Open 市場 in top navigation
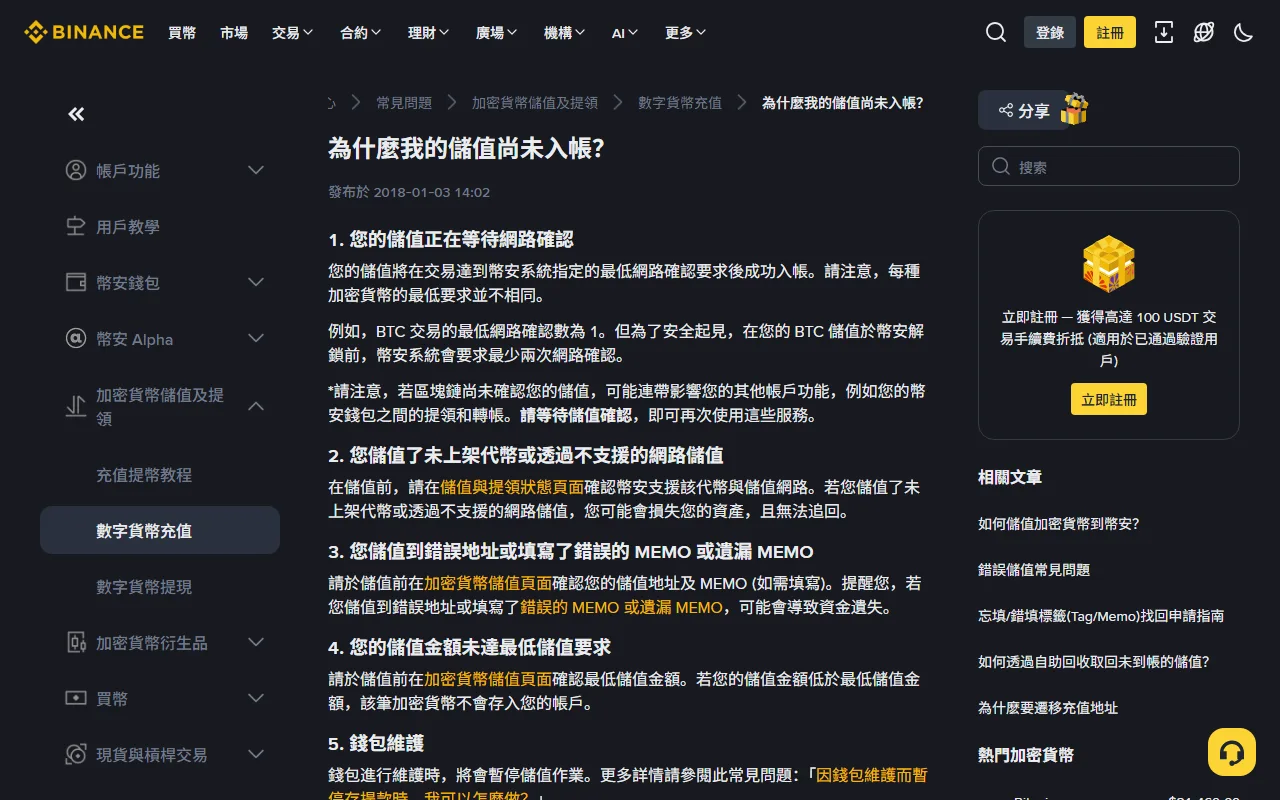Screen dimensions: 1280x800 (234, 32)
